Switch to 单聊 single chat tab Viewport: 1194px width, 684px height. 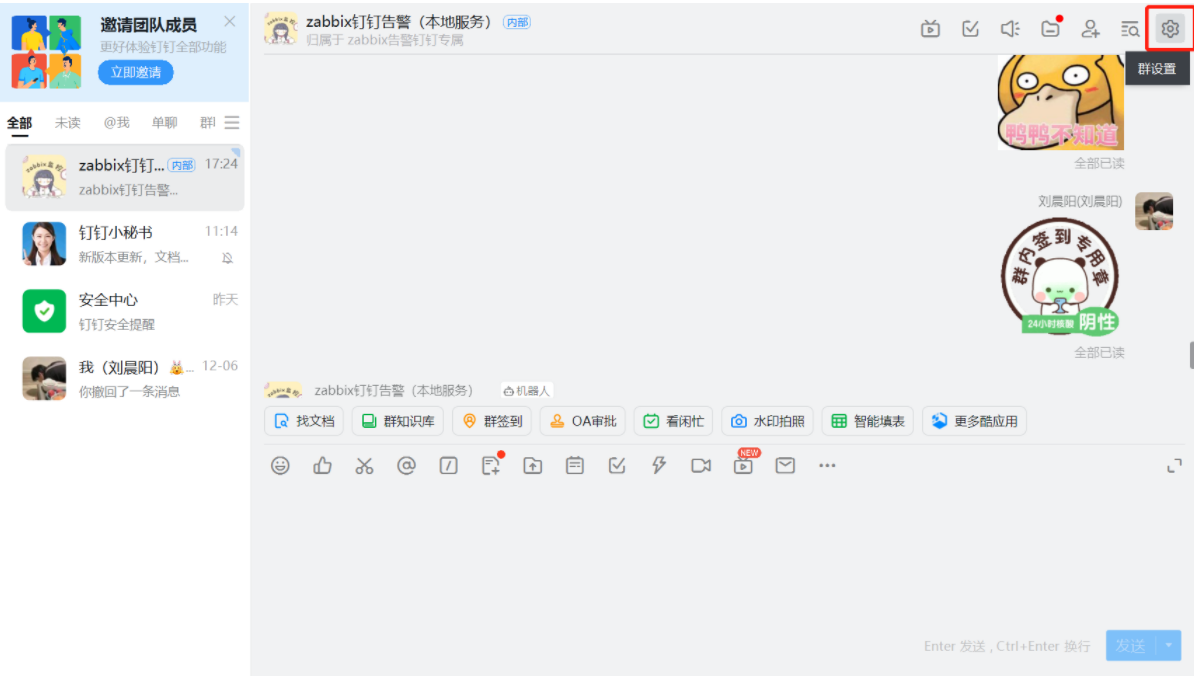tap(164, 123)
